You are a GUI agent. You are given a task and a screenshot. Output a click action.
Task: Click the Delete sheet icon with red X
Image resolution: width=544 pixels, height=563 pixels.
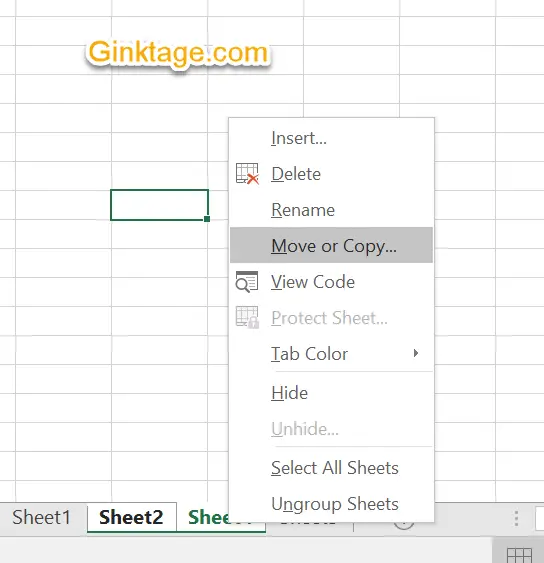pyautogui.click(x=247, y=174)
